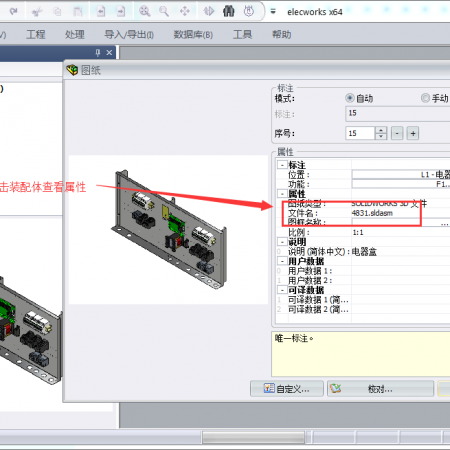Click the scissors cut icon

tap(37, 12)
